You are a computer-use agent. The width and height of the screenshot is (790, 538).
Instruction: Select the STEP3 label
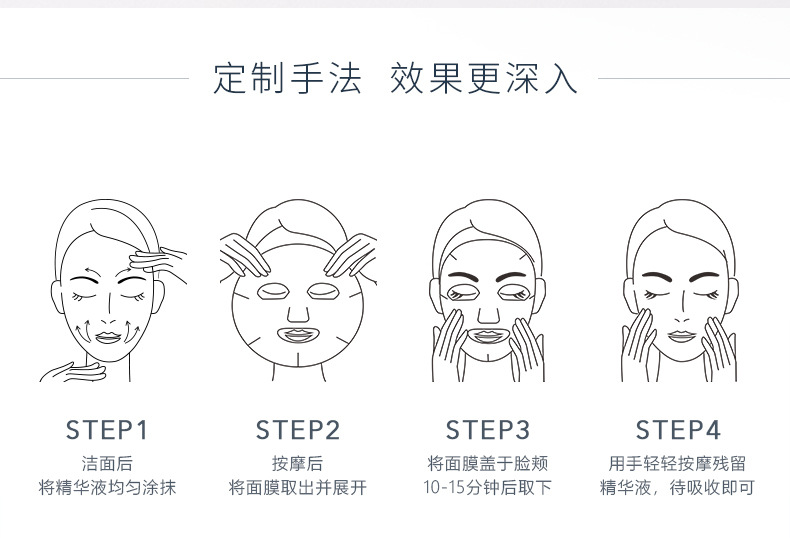tap(488, 430)
